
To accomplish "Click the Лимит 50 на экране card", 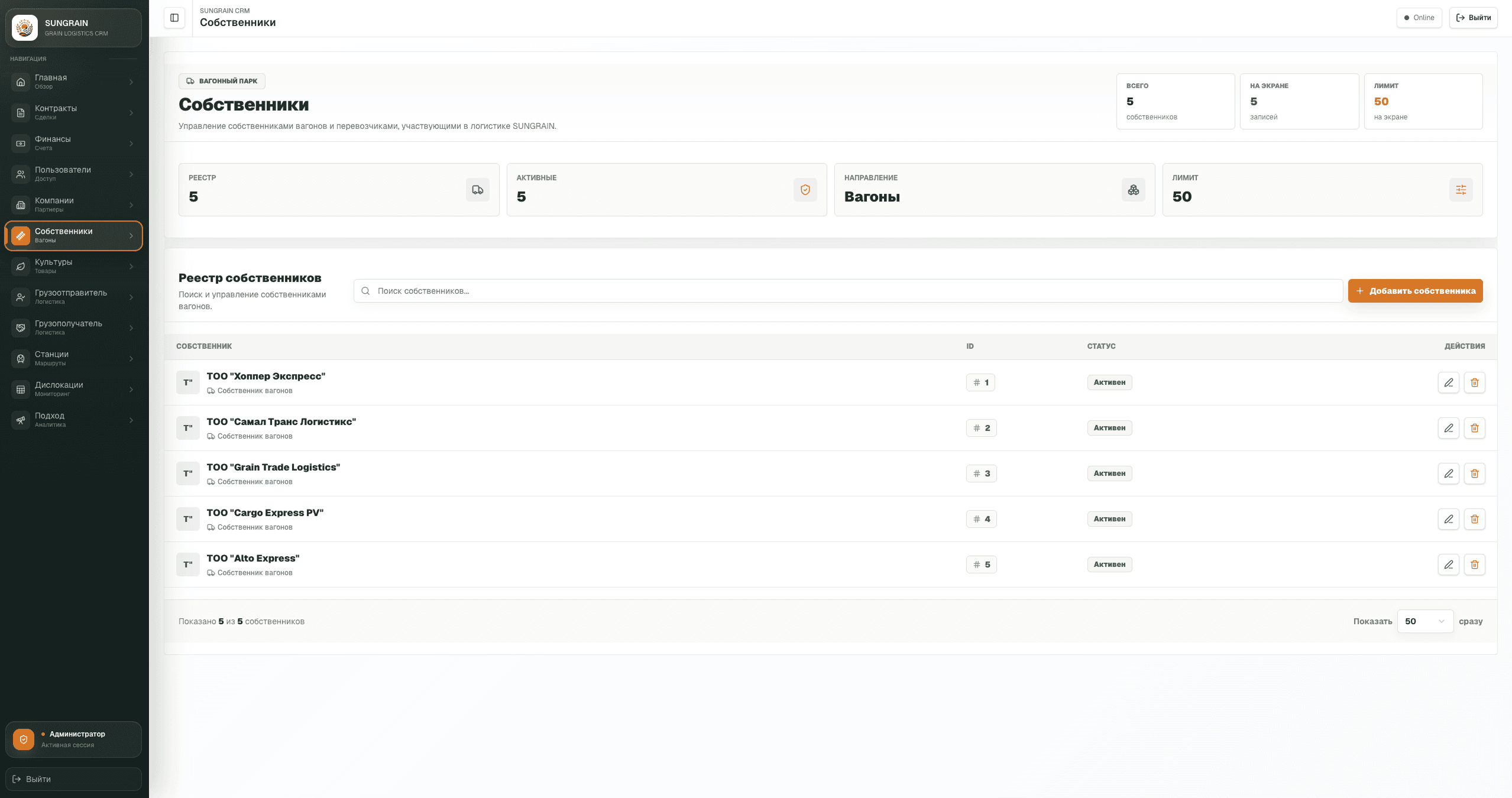I will coord(1423,101).
